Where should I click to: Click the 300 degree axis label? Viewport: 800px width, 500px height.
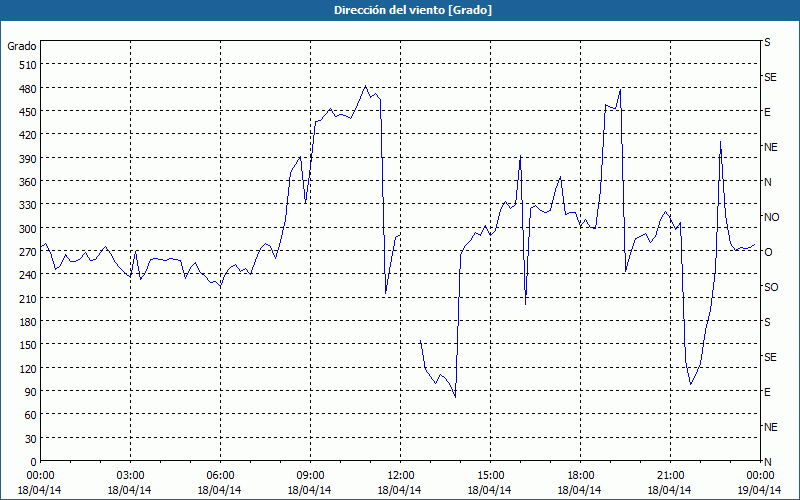pos(28,229)
